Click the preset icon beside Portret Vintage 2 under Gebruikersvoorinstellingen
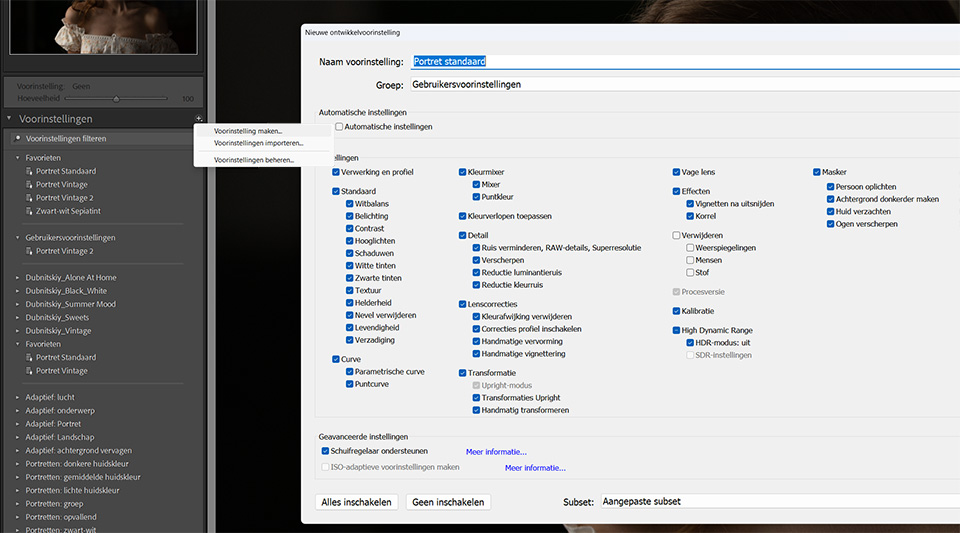Image resolution: width=960 pixels, height=533 pixels. pyautogui.click(x=30, y=251)
